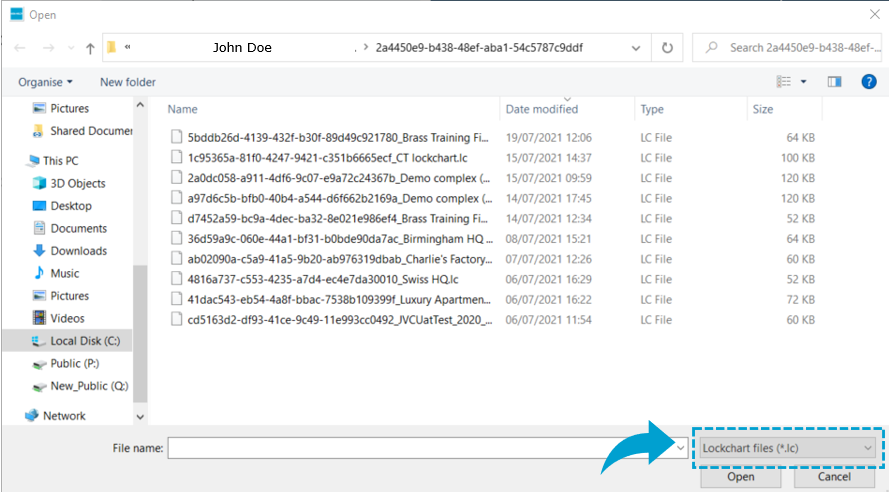The width and height of the screenshot is (892, 492).
Task: Click the Up one level arrow
Action: click(90, 48)
